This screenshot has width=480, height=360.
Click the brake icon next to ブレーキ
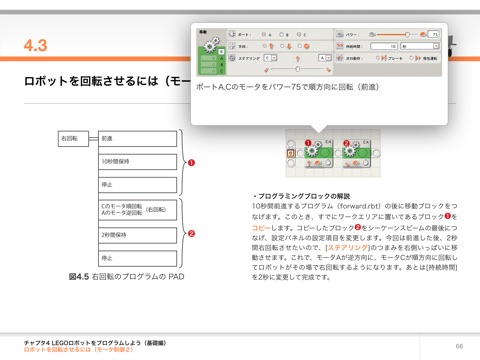tap(384, 58)
